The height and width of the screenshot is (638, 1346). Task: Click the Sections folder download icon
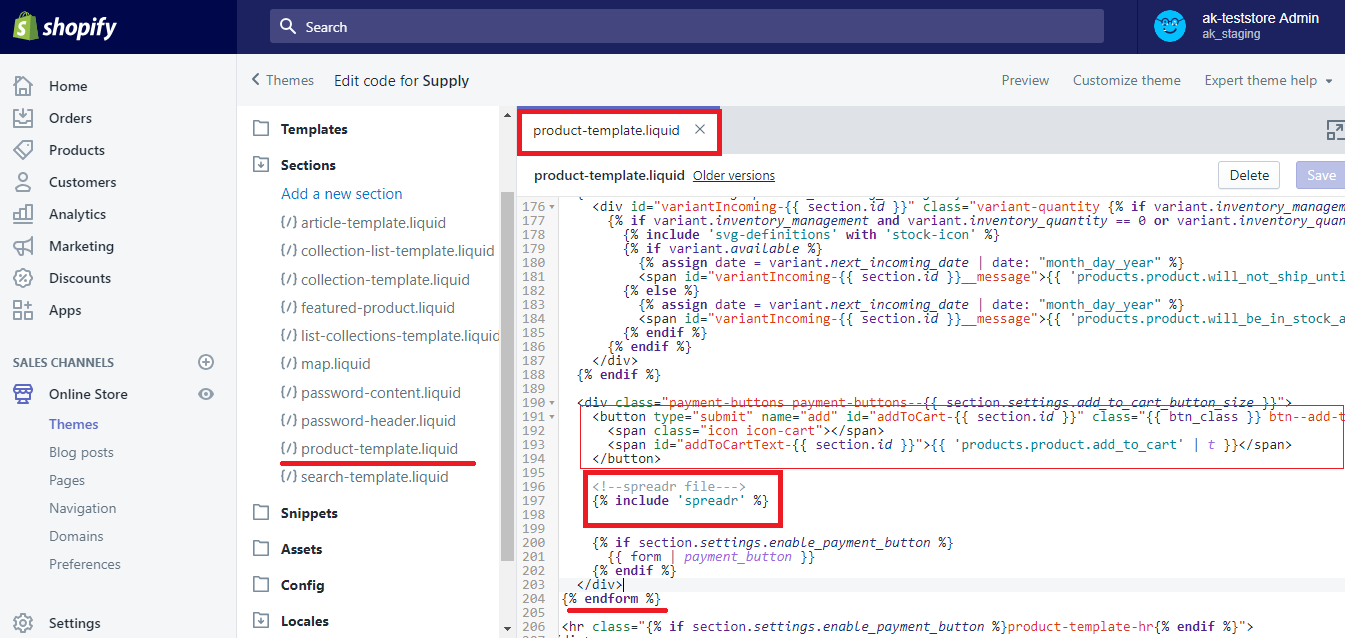261,165
